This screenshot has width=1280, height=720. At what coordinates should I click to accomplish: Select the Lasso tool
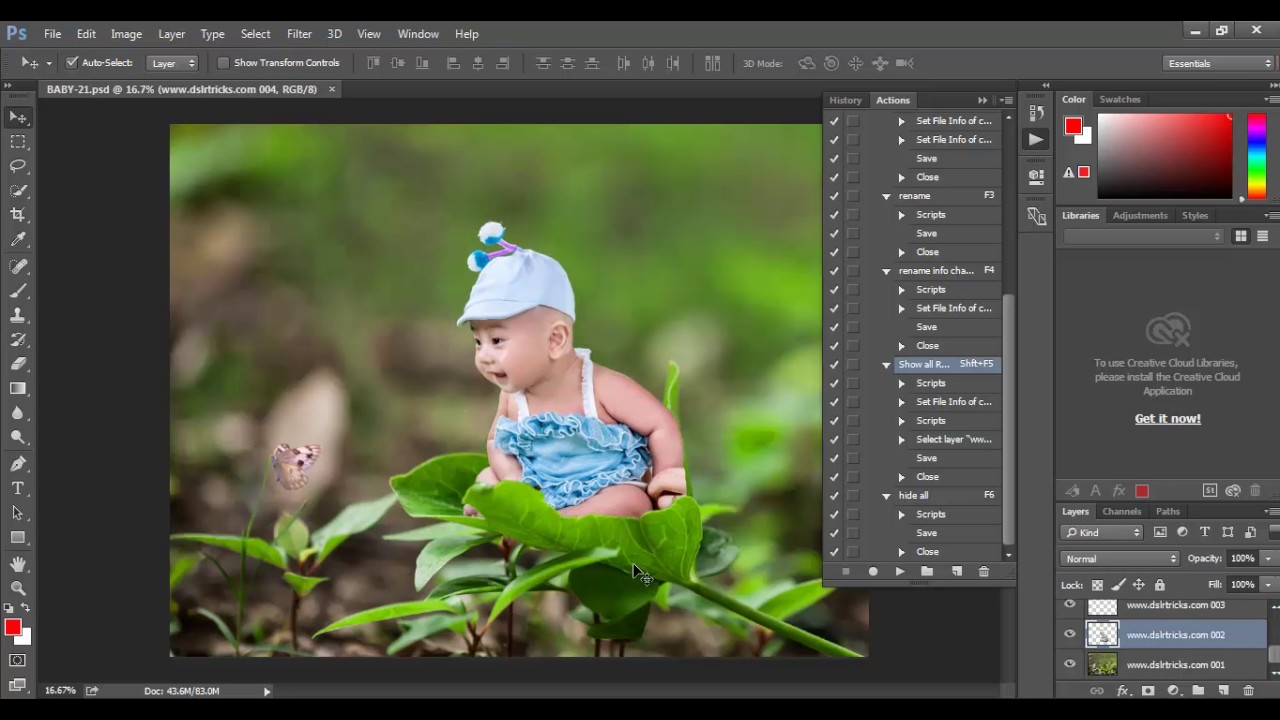click(x=18, y=166)
